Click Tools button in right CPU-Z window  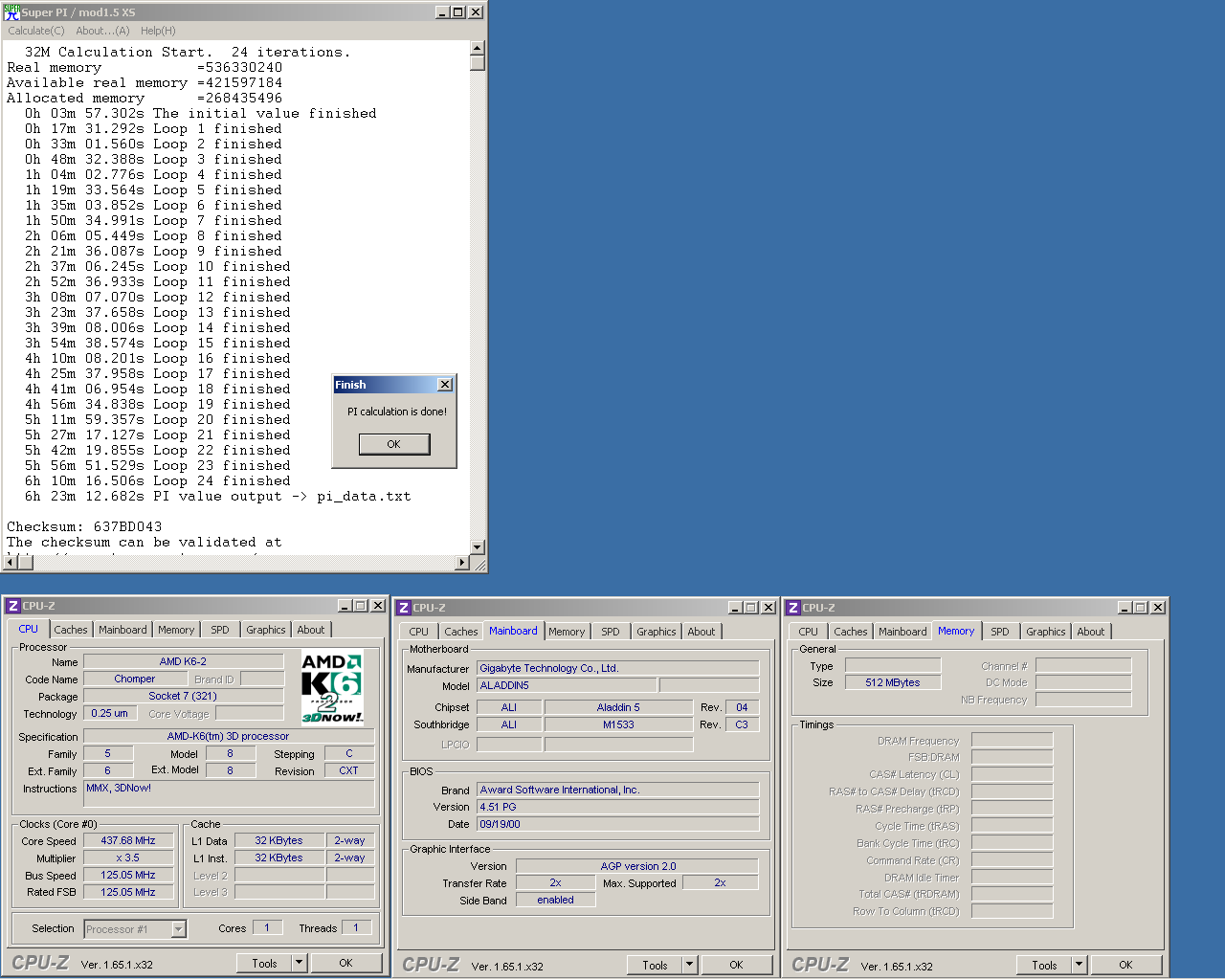(1044, 966)
